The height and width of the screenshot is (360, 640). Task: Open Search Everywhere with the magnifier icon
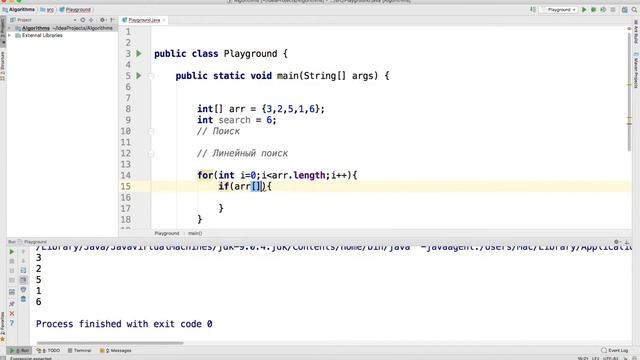pyautogui.click(x=634, y=9)
